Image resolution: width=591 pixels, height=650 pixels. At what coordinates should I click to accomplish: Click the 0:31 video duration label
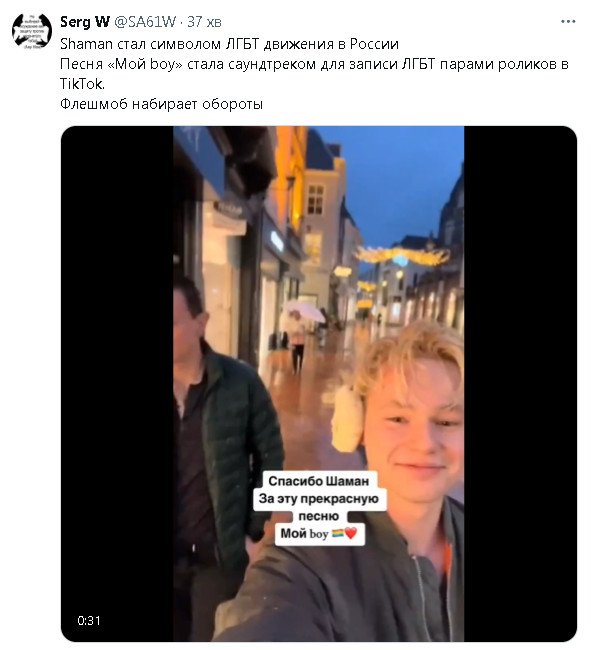(x=89, y=621)
